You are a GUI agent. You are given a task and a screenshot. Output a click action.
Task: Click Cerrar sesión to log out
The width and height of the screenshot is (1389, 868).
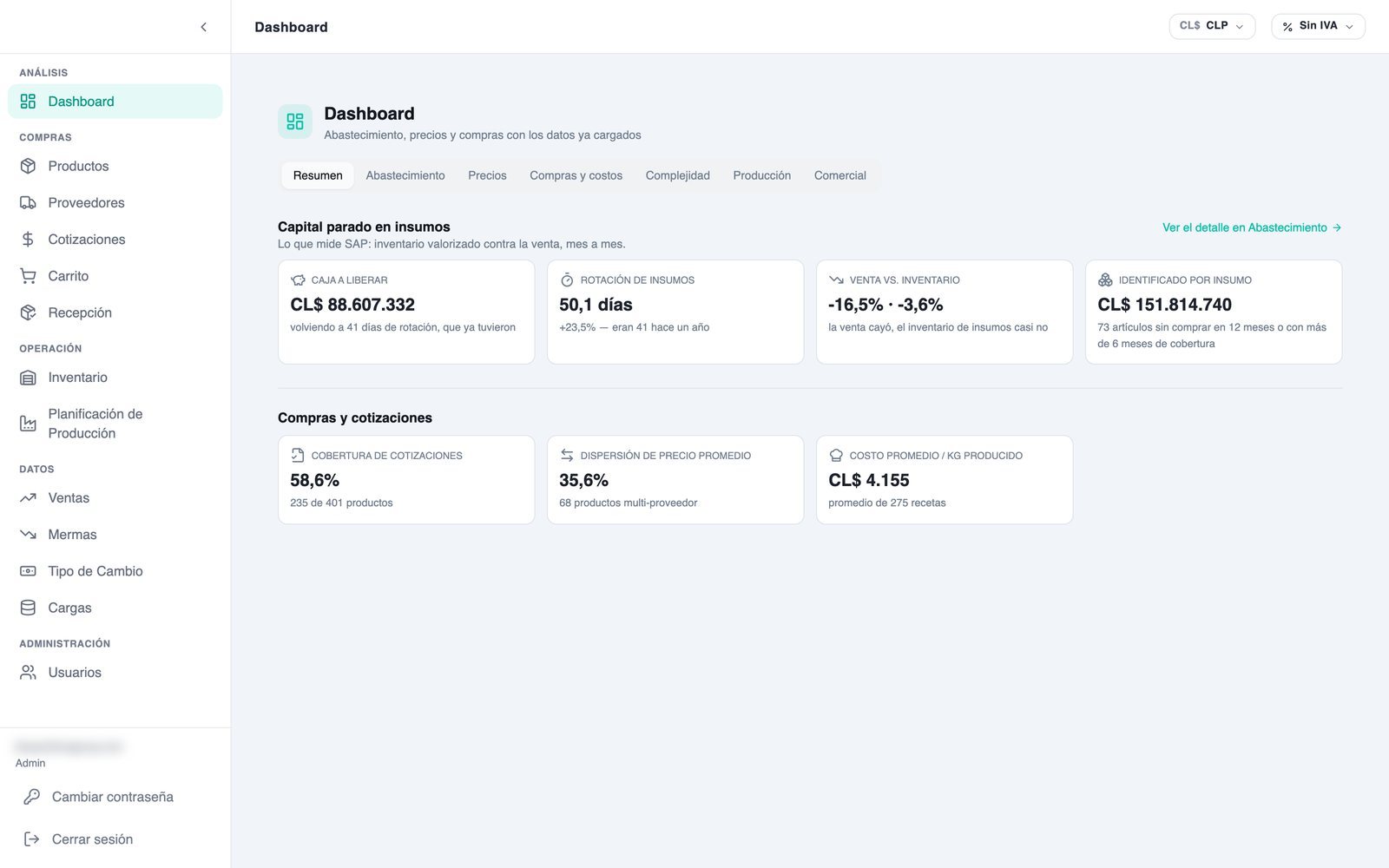[x=115, y=839]
